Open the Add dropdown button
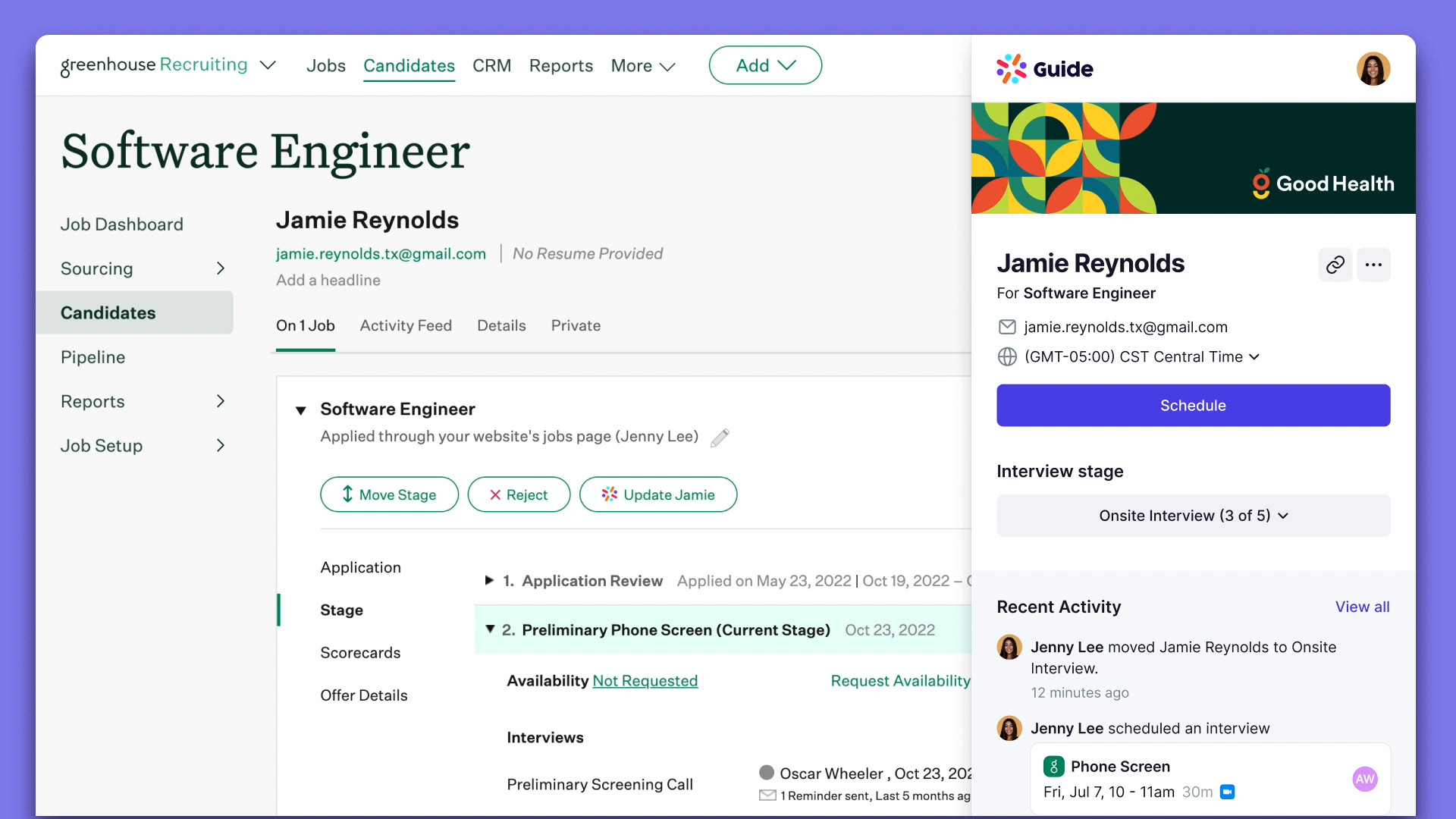The width and height of the screenshot is (1456, 819). coord(765,65)
